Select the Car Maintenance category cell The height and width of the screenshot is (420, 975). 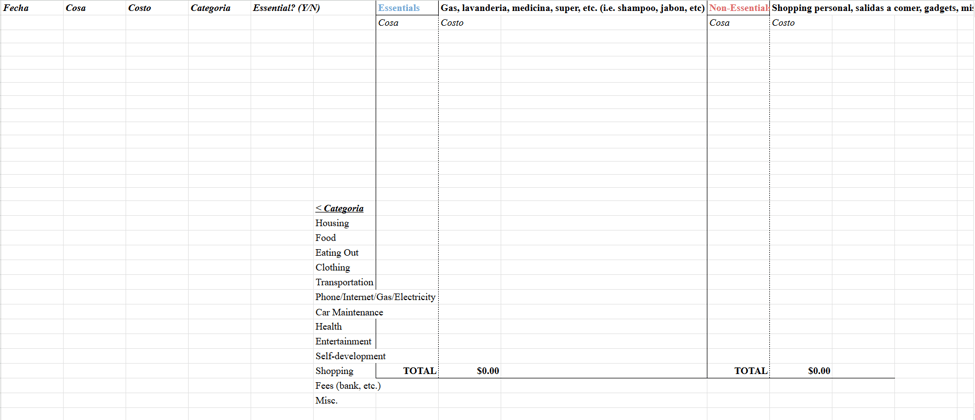pyautogui.click(x=349, y=312)
